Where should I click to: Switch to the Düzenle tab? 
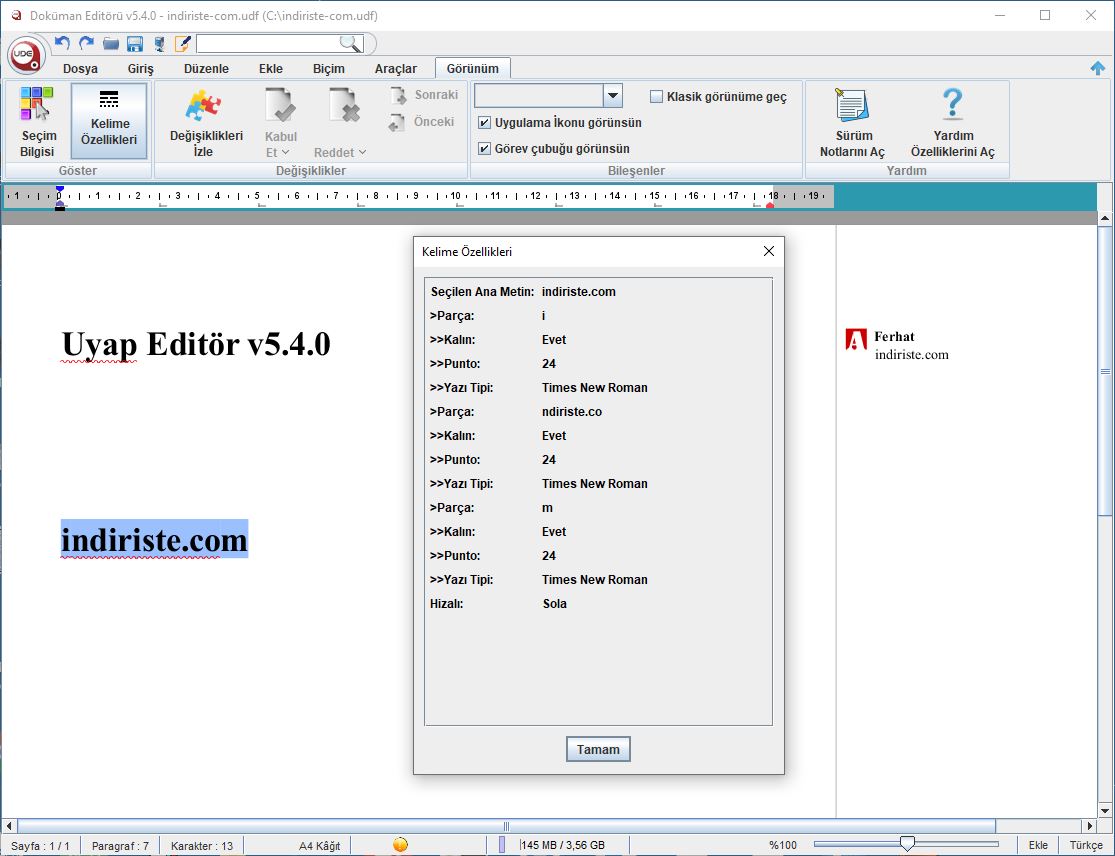[206, 69]
